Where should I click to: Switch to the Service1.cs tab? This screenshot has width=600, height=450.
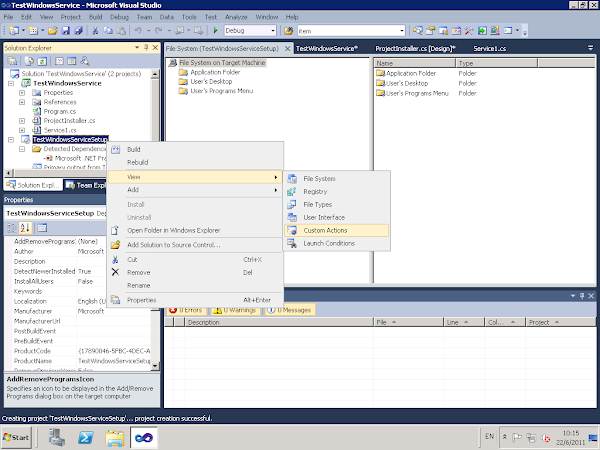coord(489,49)
